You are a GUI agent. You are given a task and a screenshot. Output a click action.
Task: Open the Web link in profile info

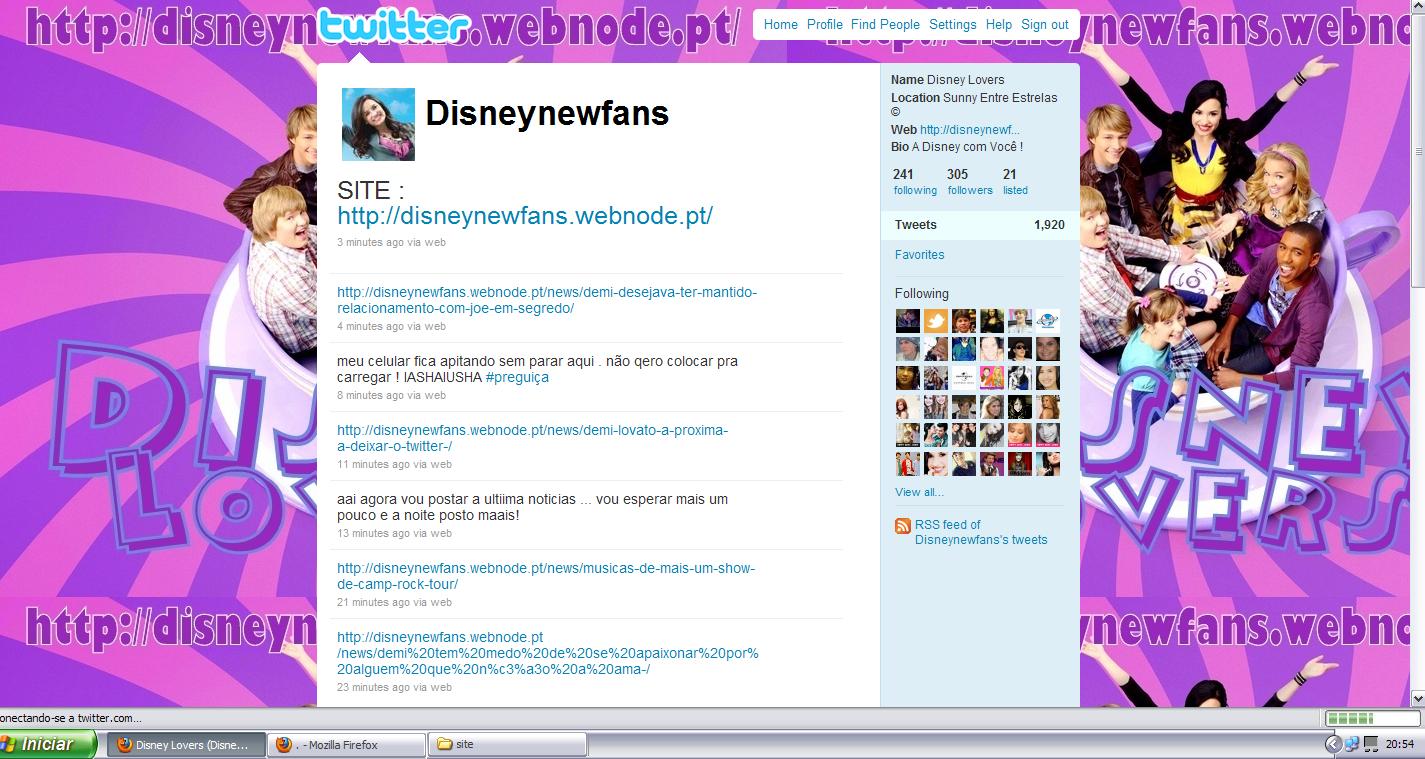(970, 130)
